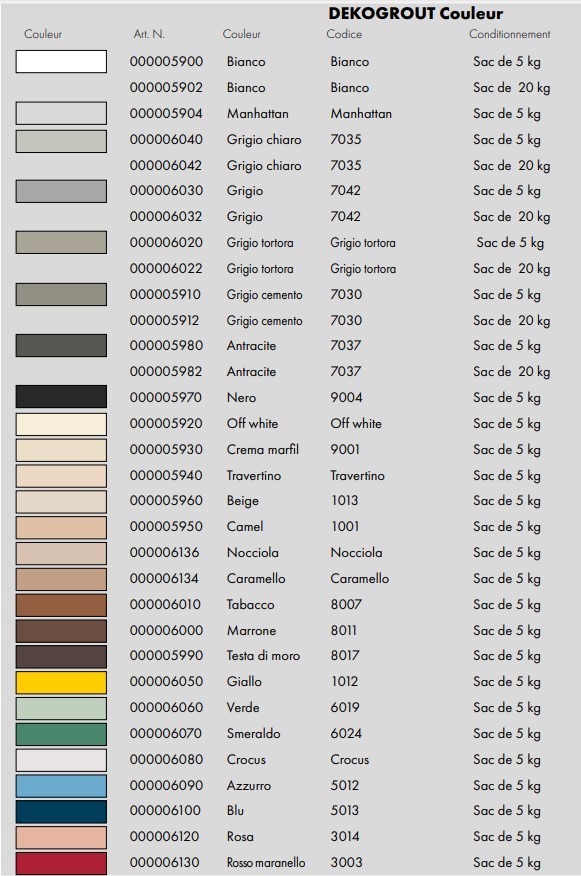This screenshot has height=876, width=581.
Task: Pick the Blu dark blue swatch
Action: click(x=61, y=812)
